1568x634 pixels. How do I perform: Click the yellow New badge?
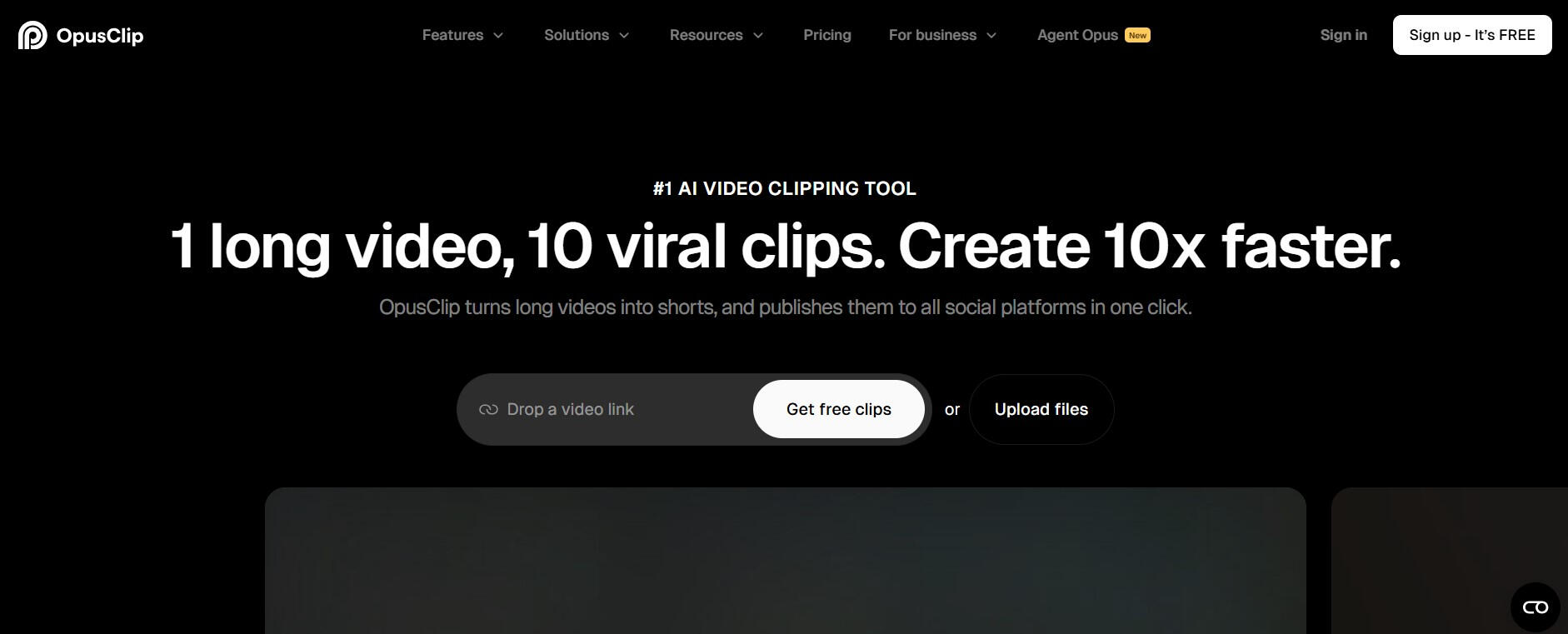pyautogui.click(x=1137, y=35)
